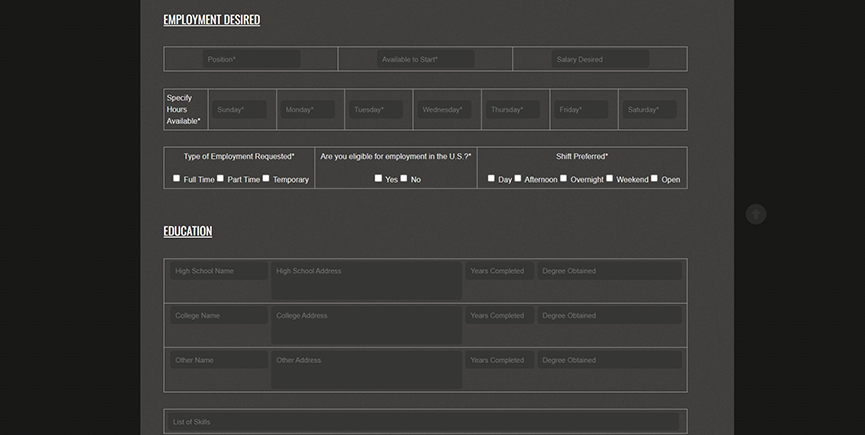Select No for U.S. employment eligibility

tap(404, 178)
